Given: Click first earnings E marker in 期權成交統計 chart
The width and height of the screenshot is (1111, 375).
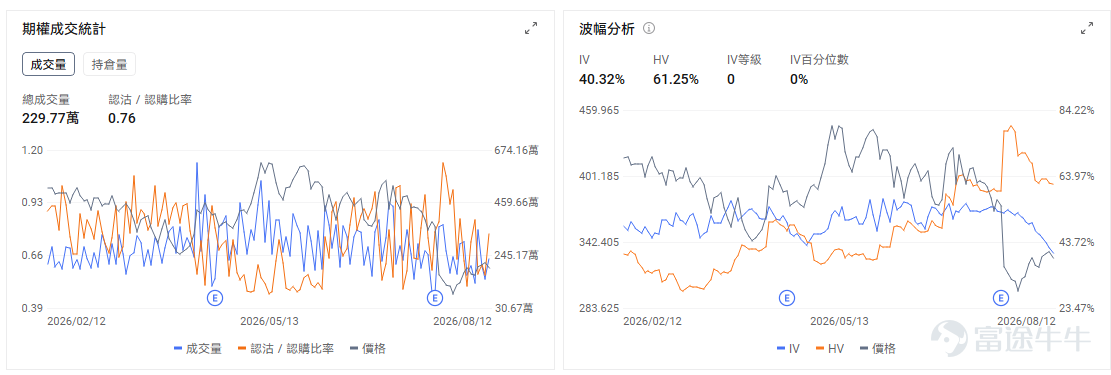Looking at the screenshot, I should (x=215, y=298).
